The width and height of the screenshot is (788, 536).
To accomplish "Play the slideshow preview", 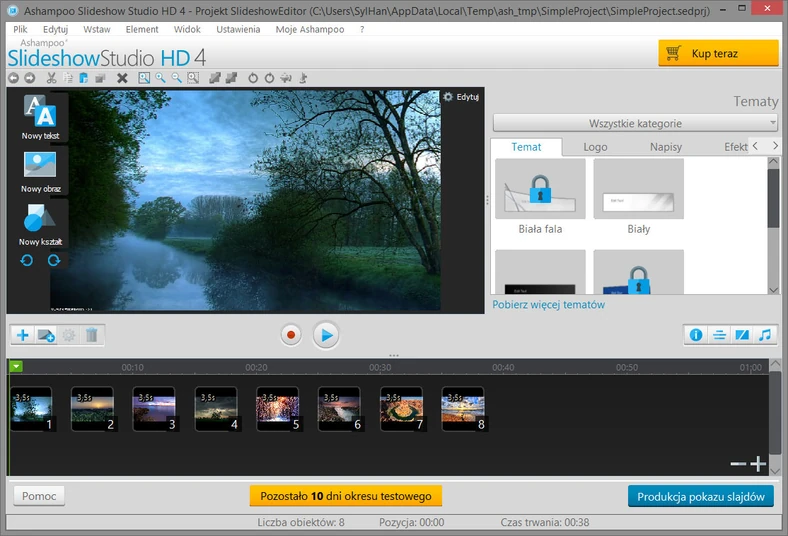I will point(325,335).
